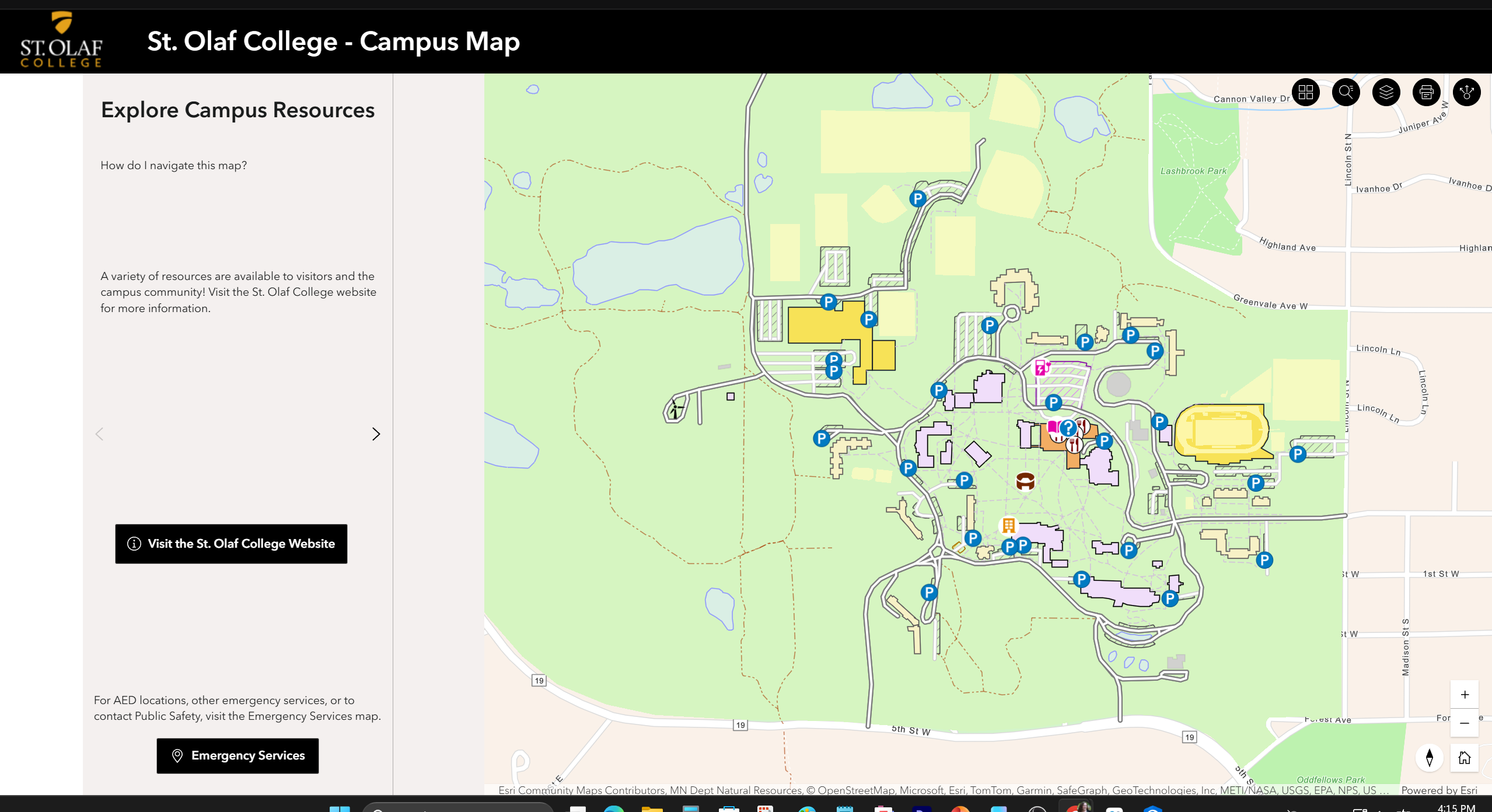Select the gray circular feature on the map
Image resolution: width=1492 pixels, height=812 pixels.
pyautogui.click(x=1119, y=384)
